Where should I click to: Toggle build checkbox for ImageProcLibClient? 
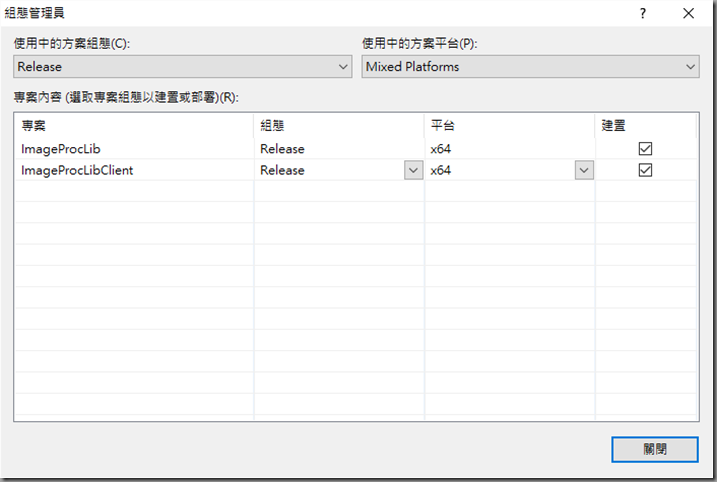(x=645, y=170)
